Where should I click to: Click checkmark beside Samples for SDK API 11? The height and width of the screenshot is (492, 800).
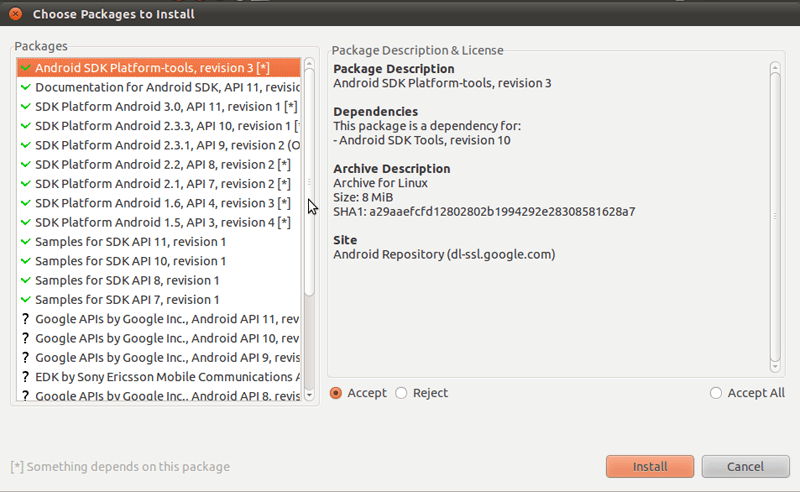coord(26,241)
